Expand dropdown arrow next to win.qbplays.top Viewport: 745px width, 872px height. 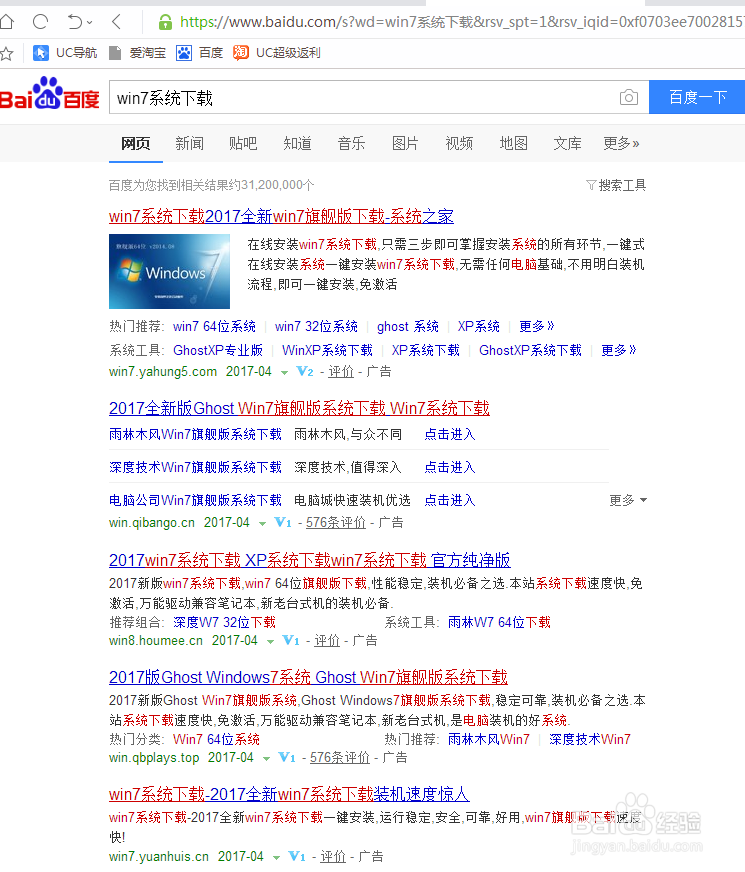tap(266, 759)
